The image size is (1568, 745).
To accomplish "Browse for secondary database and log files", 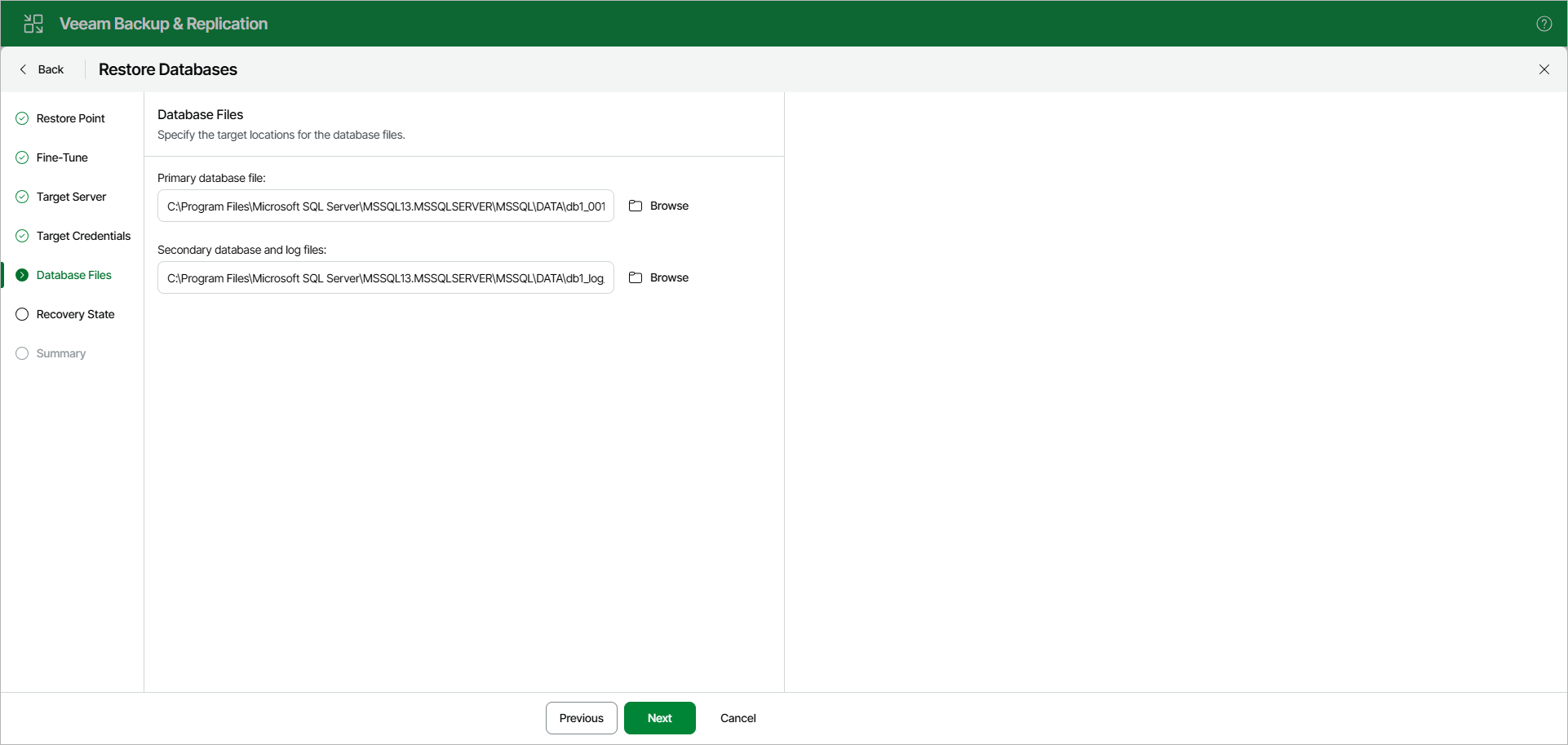I will pyautogui.click(x=659, y=277).
